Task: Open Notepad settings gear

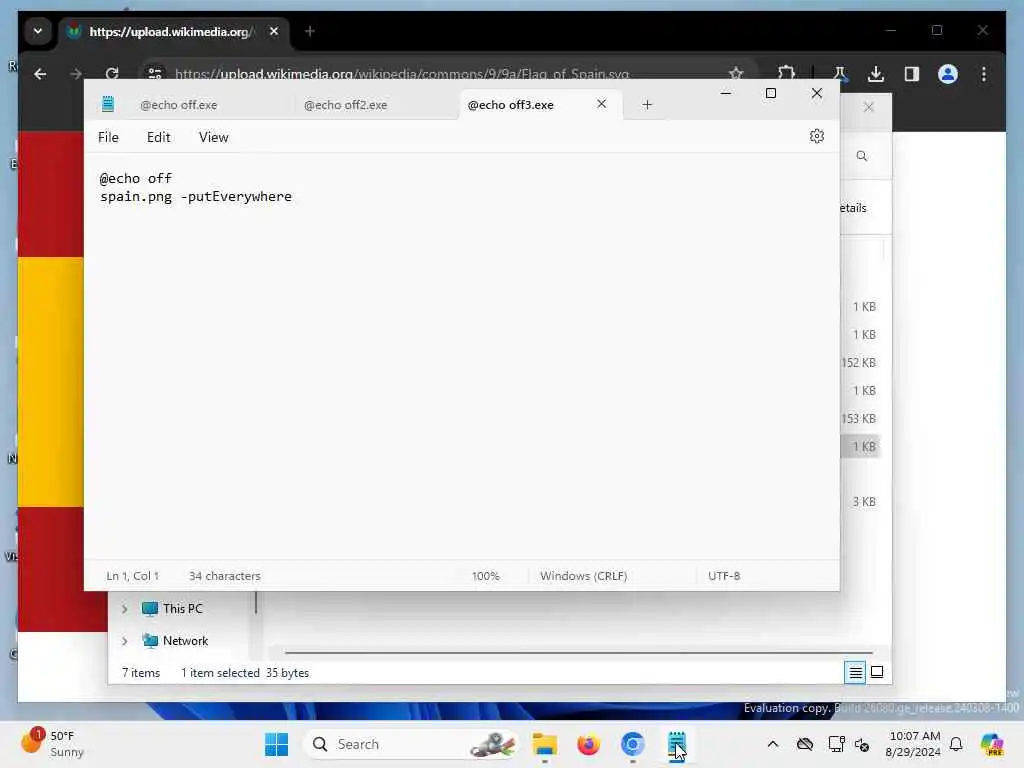Action: point(816,136)
